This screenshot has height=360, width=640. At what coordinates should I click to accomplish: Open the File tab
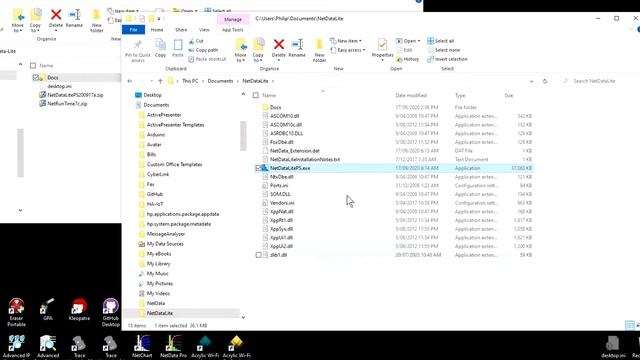point(133,30)
